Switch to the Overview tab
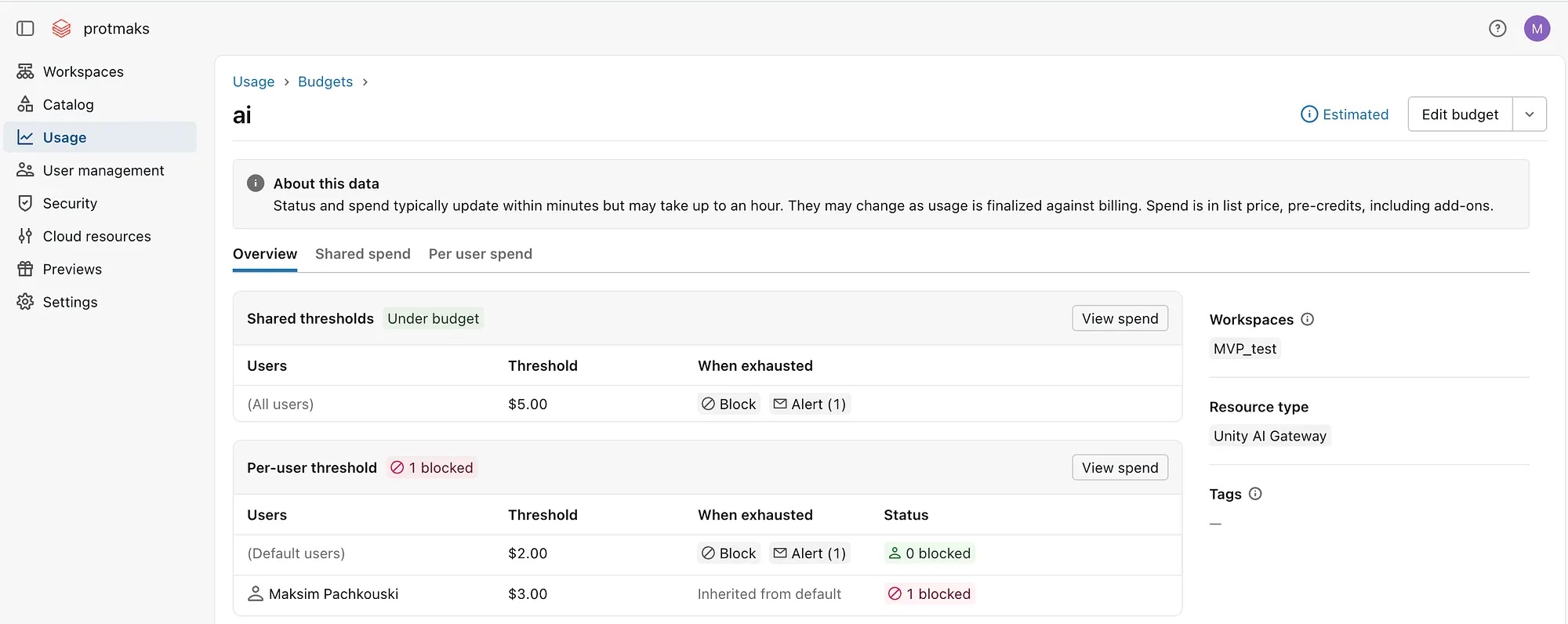Screen dimensions: 1568x624 tap(265, 254)
